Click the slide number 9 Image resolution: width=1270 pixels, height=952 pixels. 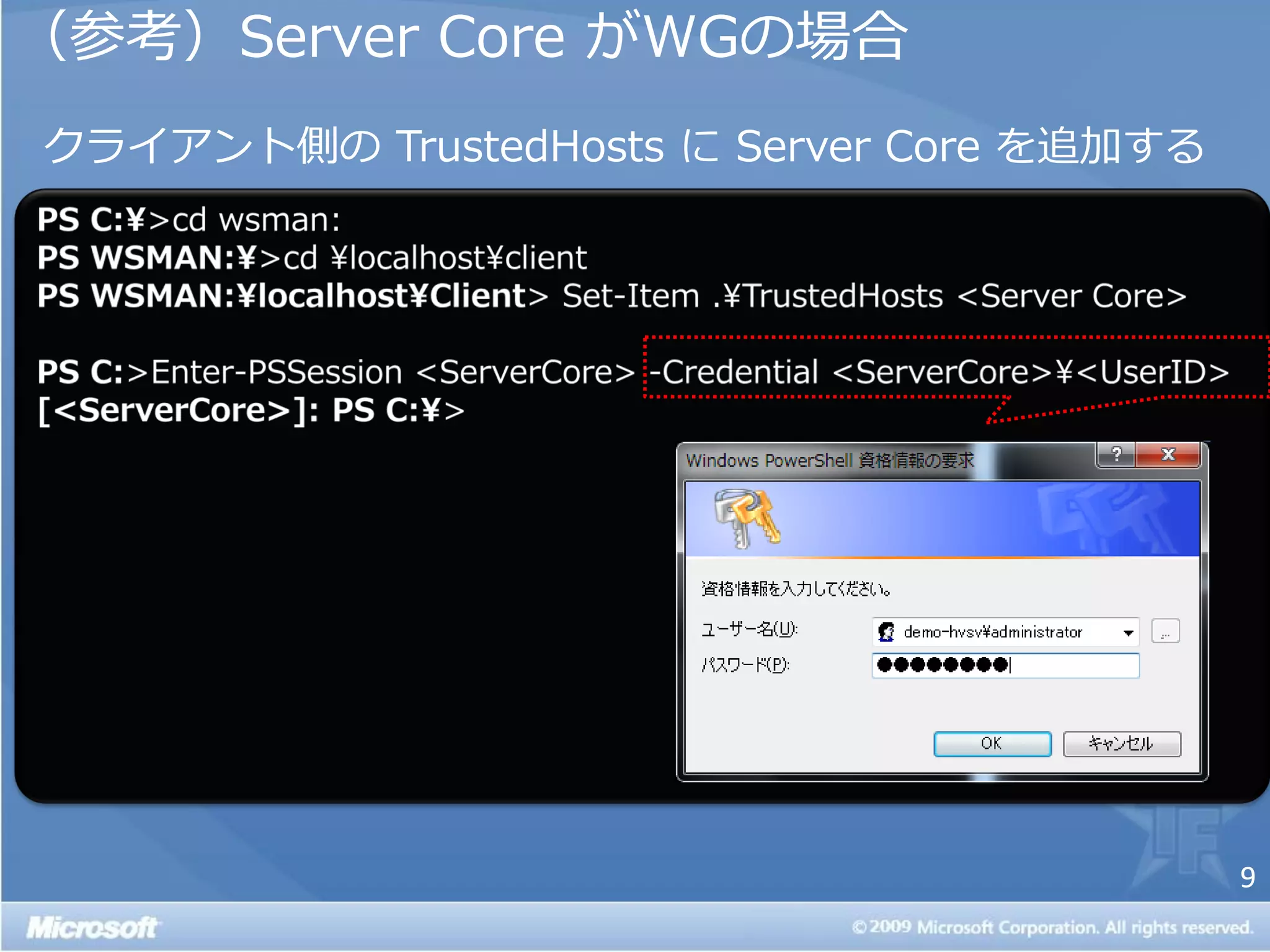point(1248,877)
